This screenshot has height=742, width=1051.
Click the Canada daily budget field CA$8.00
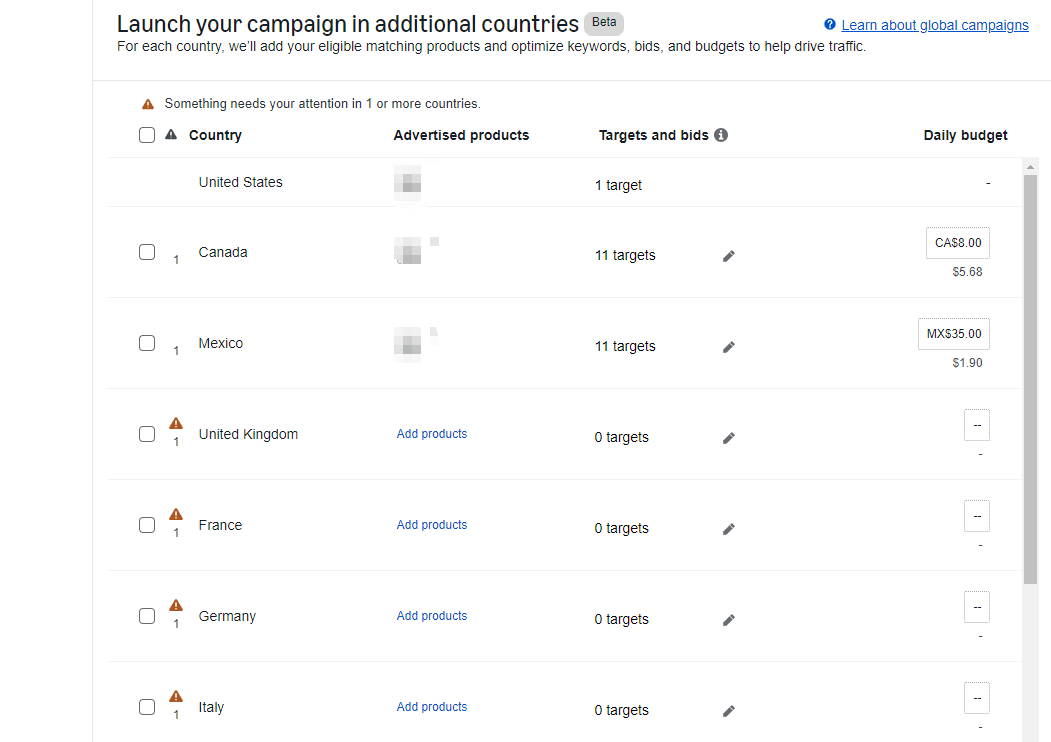[958, 243]
